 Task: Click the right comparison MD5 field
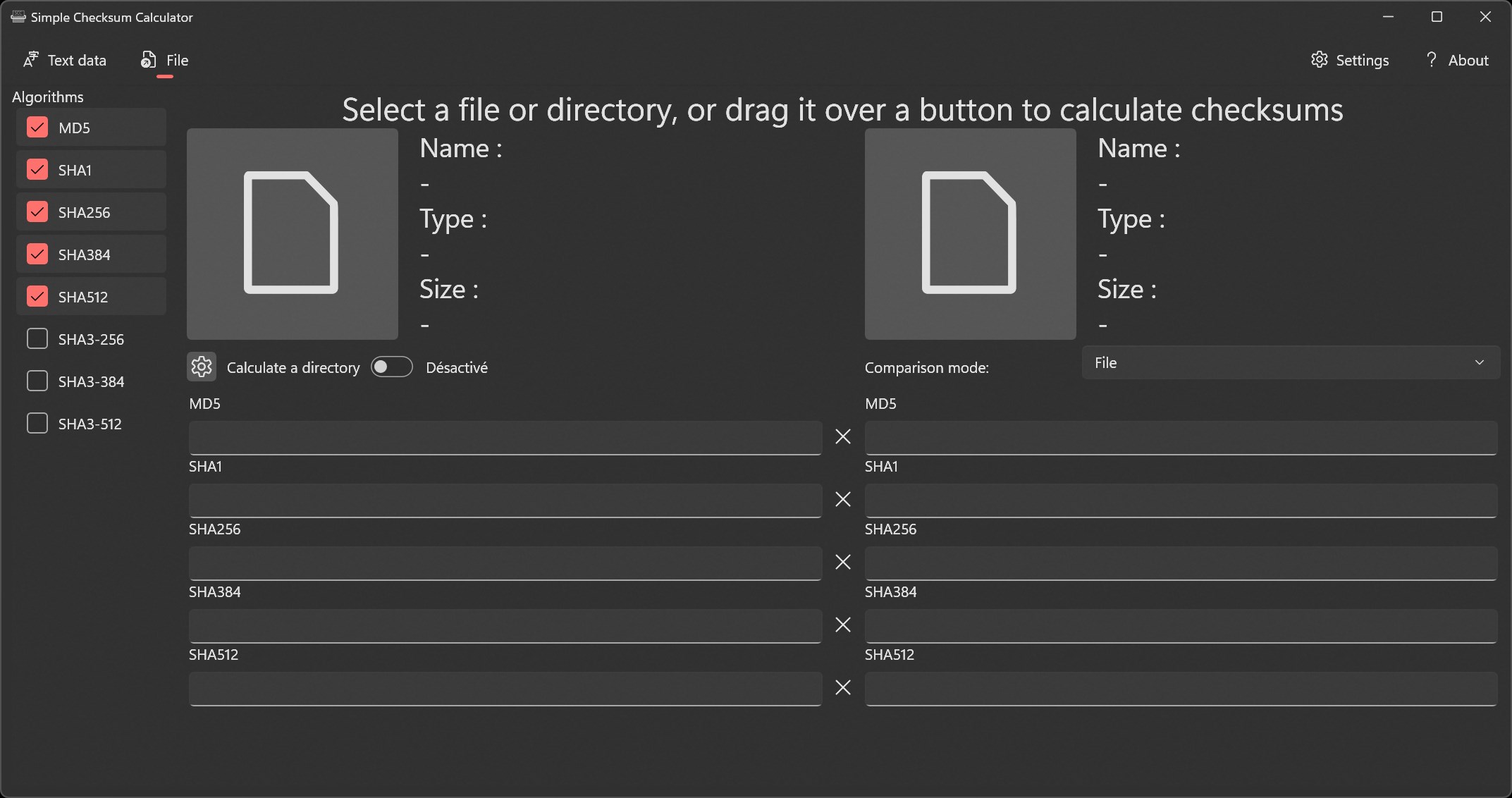(x=1181, y=438)
